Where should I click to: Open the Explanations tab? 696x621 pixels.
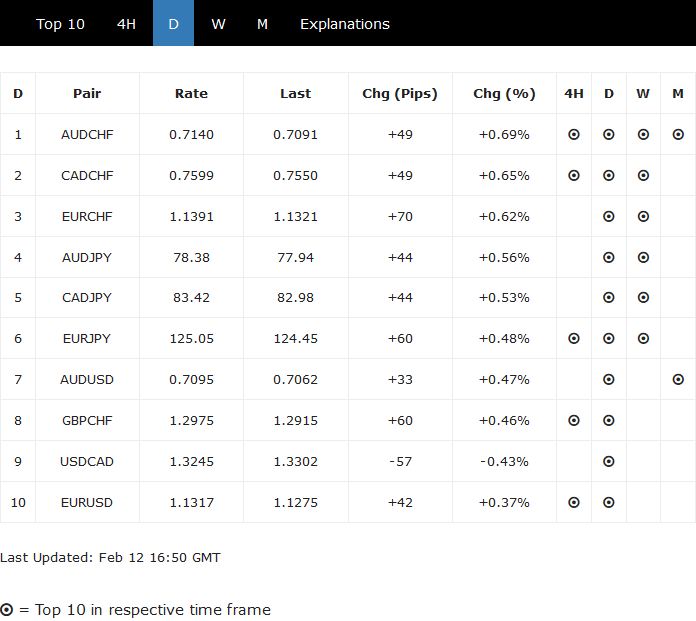click(x=345, y=24)
